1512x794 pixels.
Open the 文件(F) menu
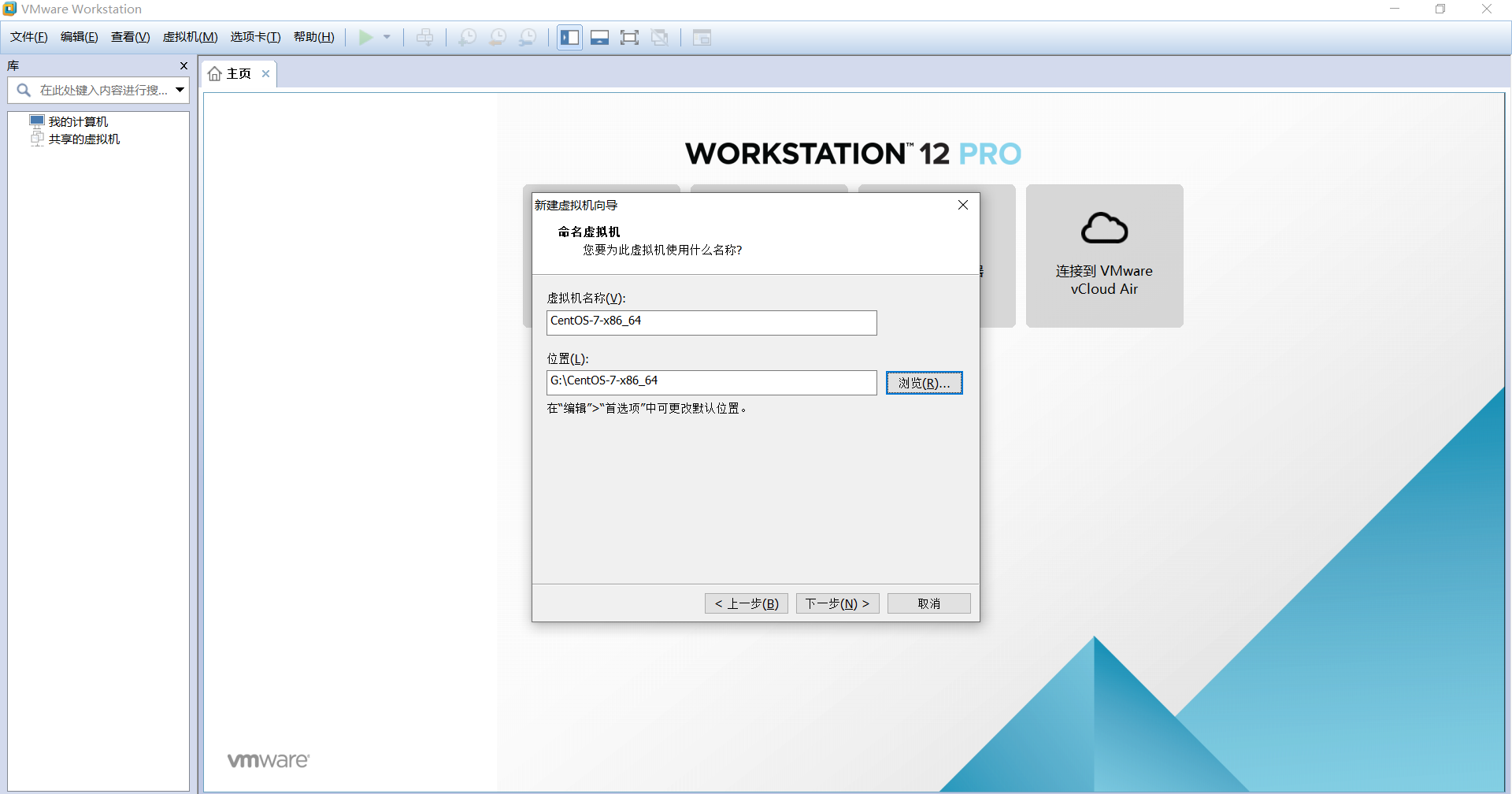tap(29, 37)
